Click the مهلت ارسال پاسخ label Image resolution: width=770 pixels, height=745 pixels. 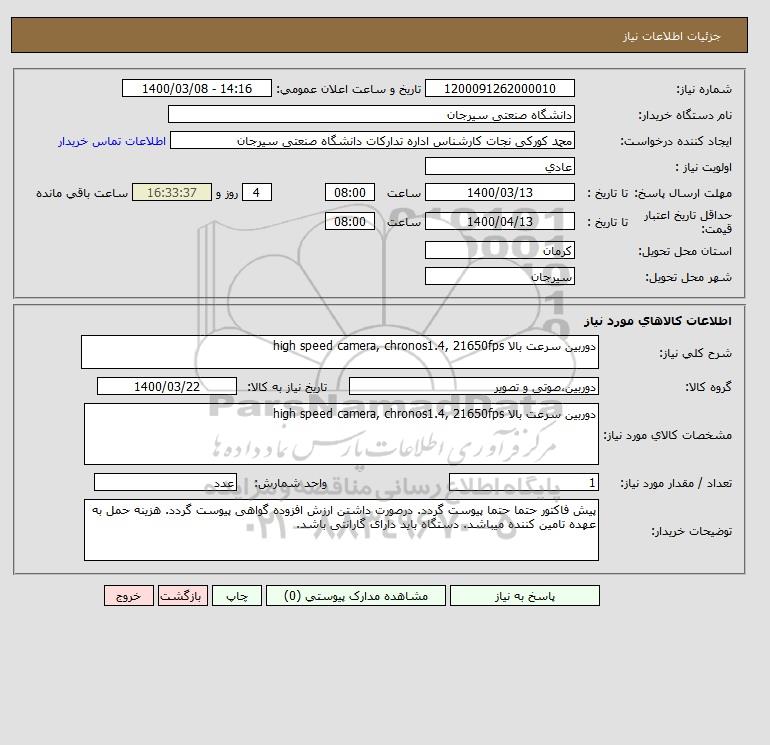click(683, 193)
